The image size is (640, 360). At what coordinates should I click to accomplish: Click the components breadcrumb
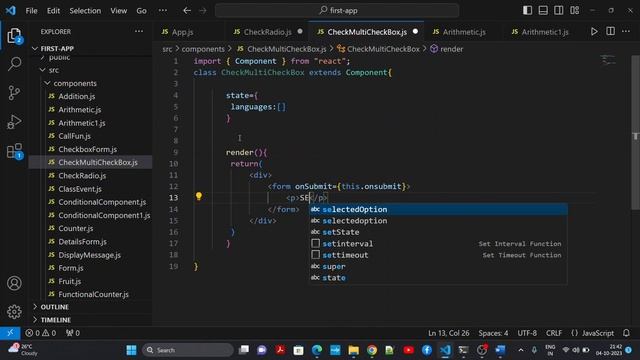(203, 49)
